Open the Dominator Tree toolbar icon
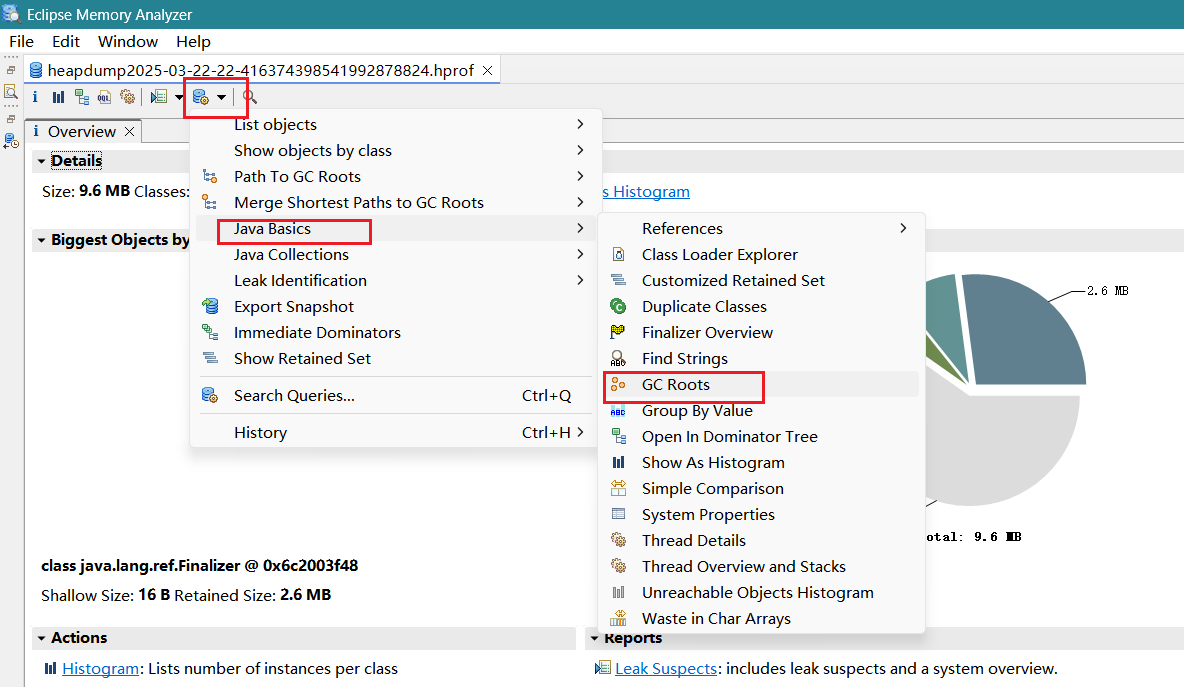1184x687 pixels. (82, 97)
